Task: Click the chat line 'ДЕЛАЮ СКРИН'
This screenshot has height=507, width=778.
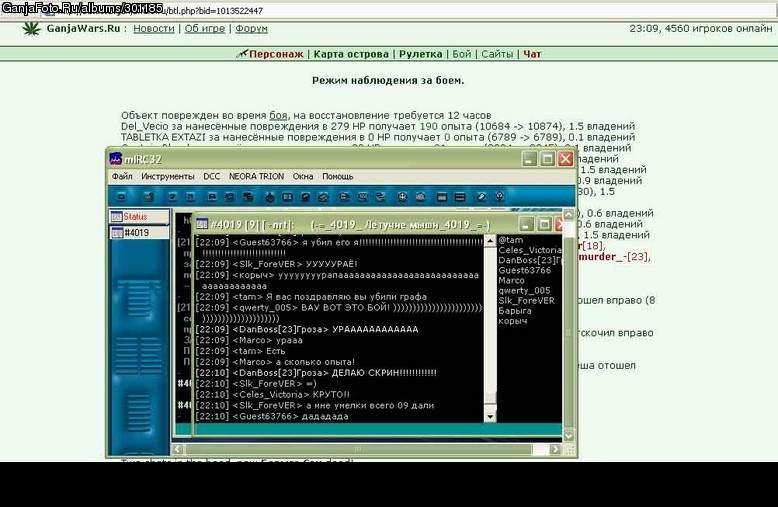Action: (x=316, y=373)
